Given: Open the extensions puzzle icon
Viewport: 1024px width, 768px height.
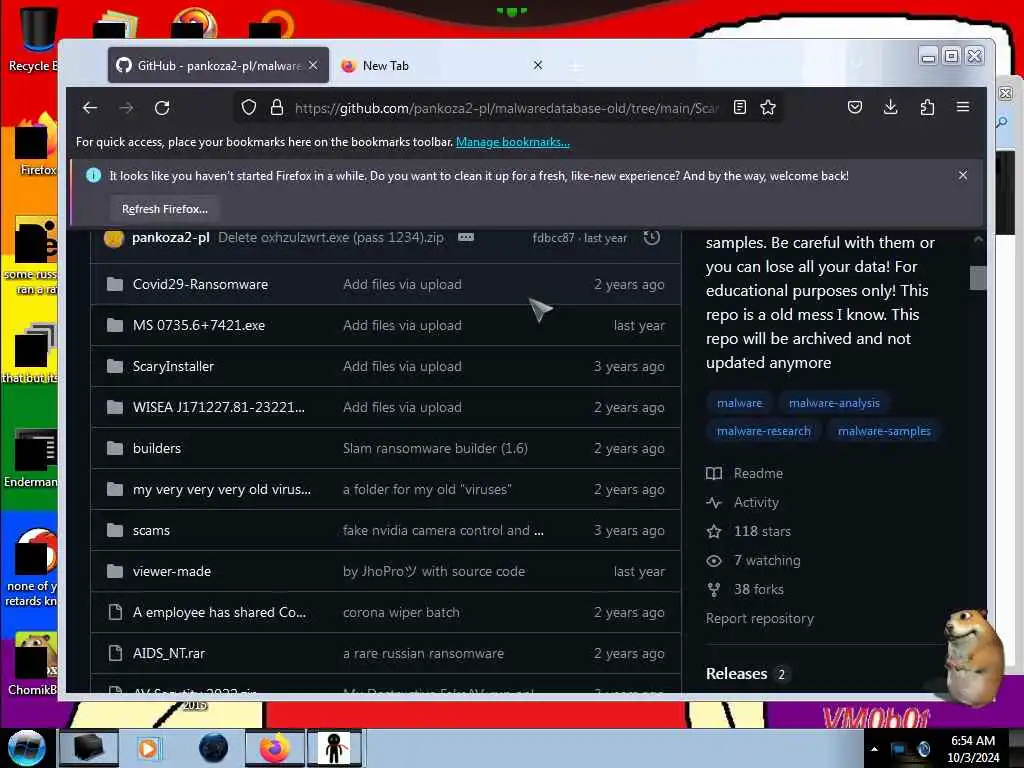Looking at the screenshot, I should click(927, 107).
